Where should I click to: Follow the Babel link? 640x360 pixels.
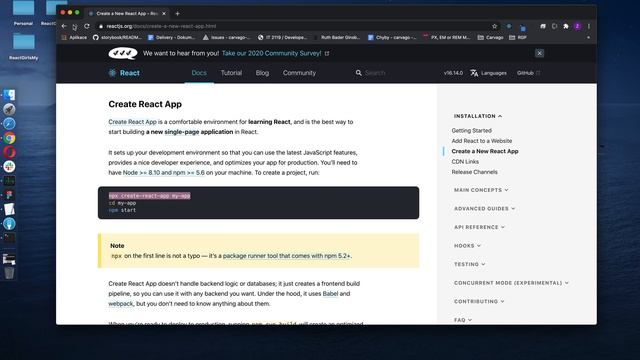click(330, 293)
